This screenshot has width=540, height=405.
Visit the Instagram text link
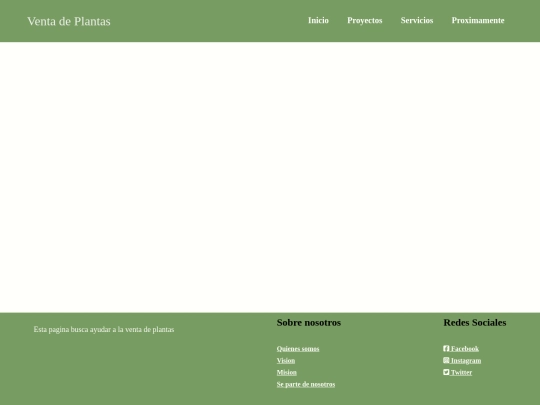pos(466,361)
